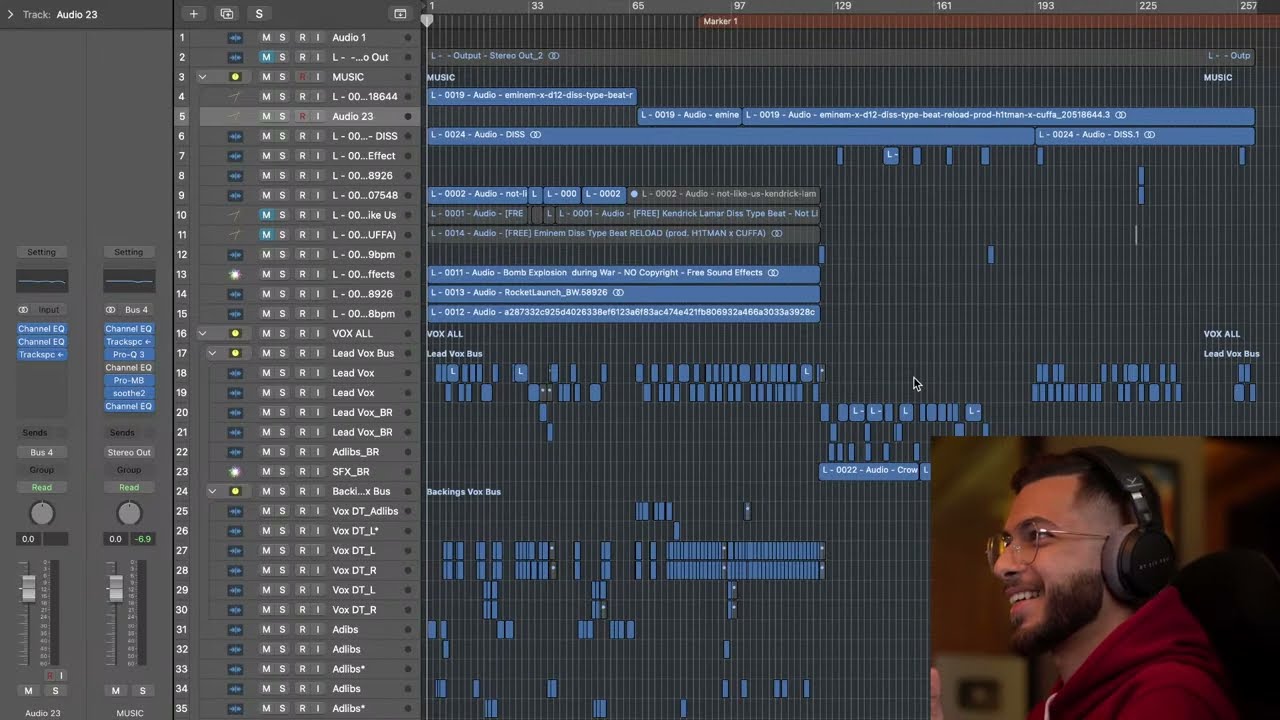Mute track 18 Lead Vox
This screenshot has width=1280, height=720.
coord(266,373)
